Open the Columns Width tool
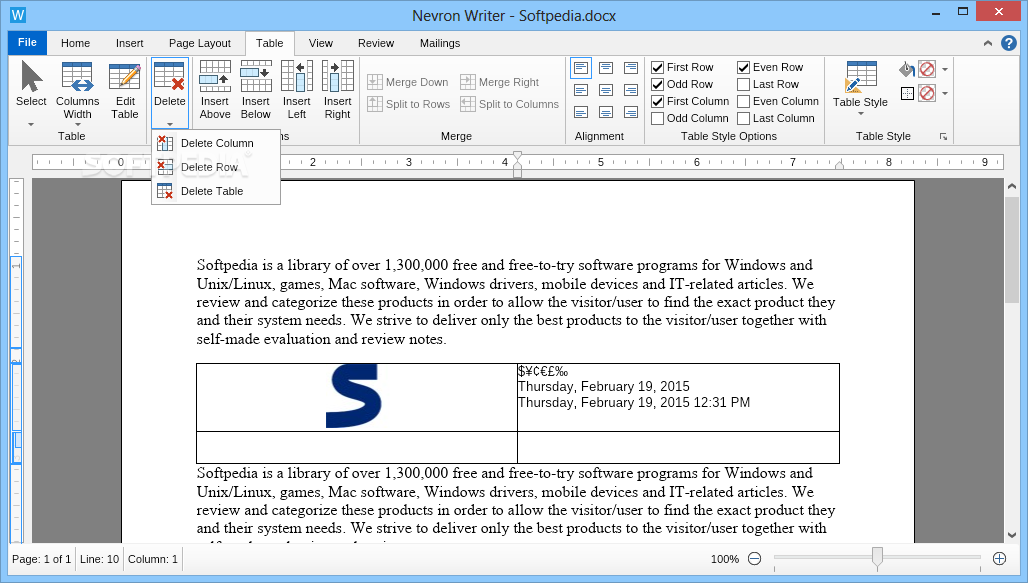 (77, 90)
